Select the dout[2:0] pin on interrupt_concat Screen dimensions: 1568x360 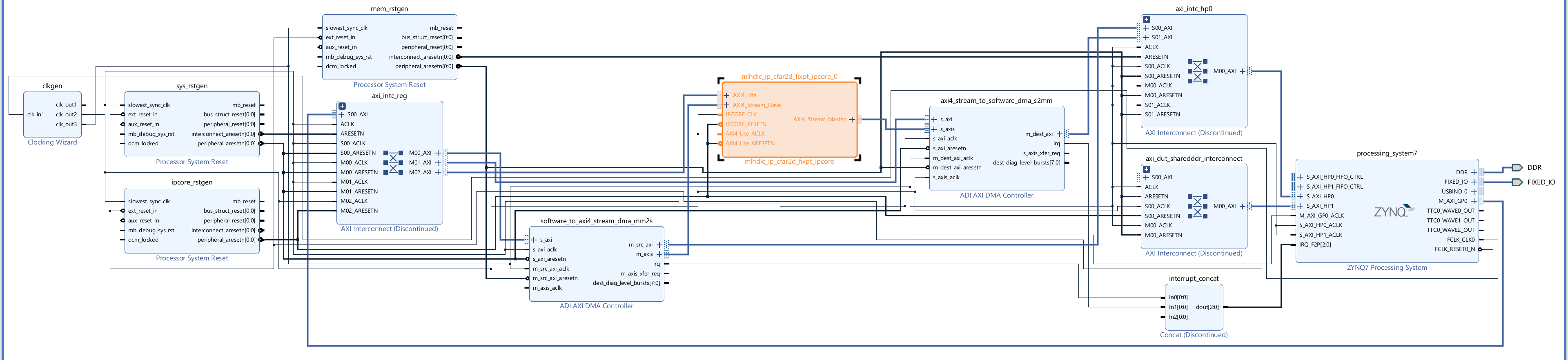tap(1207, 308)
